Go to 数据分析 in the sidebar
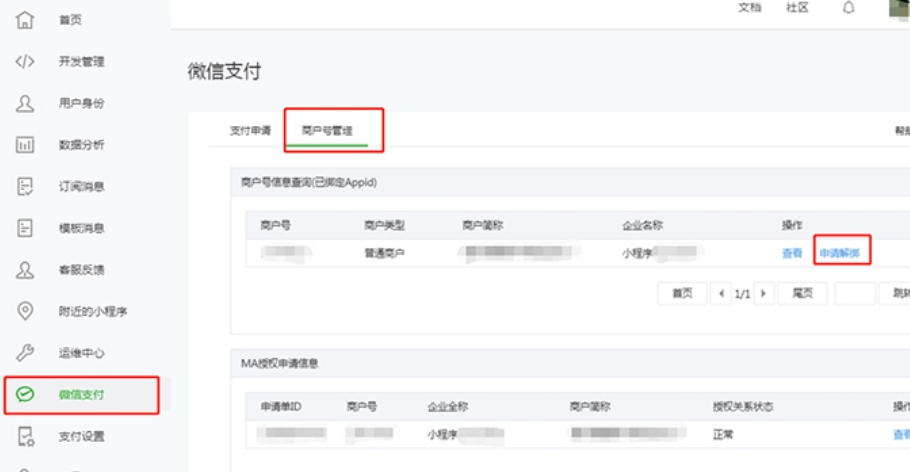The image size is (910, 472). click(81, 145)
